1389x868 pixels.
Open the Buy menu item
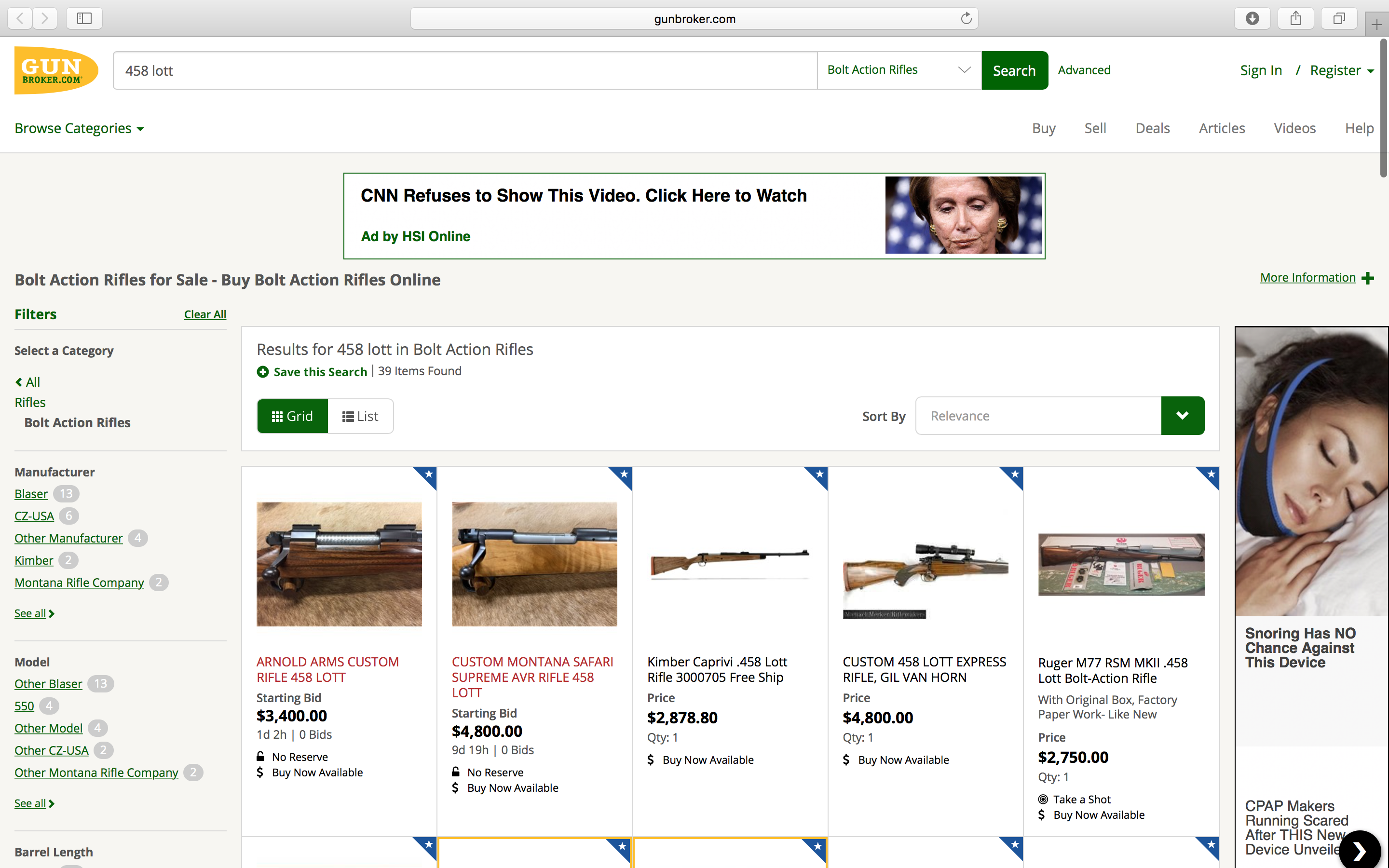(x=1044, y=128)
